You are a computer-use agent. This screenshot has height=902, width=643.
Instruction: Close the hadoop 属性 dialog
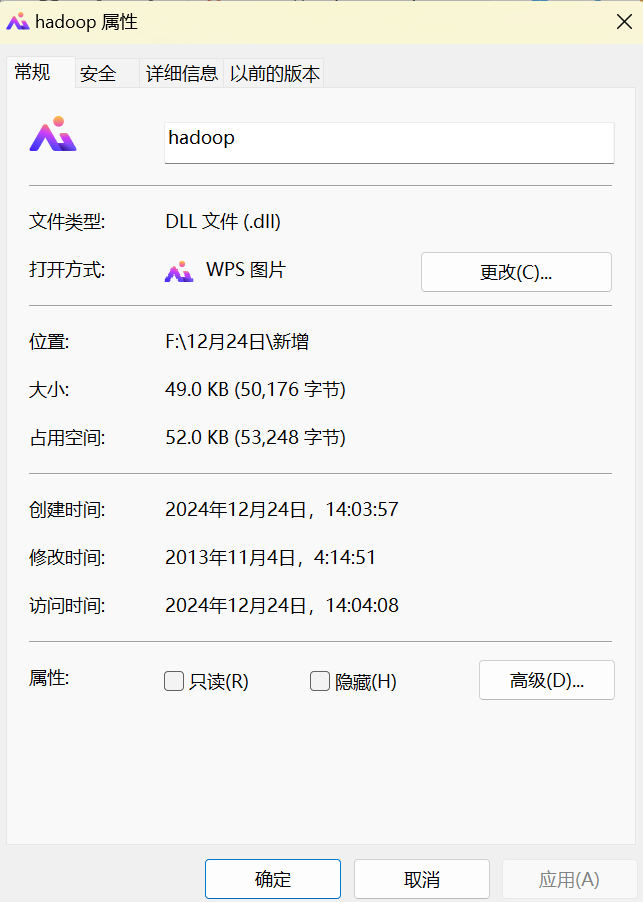coord(624,22)
